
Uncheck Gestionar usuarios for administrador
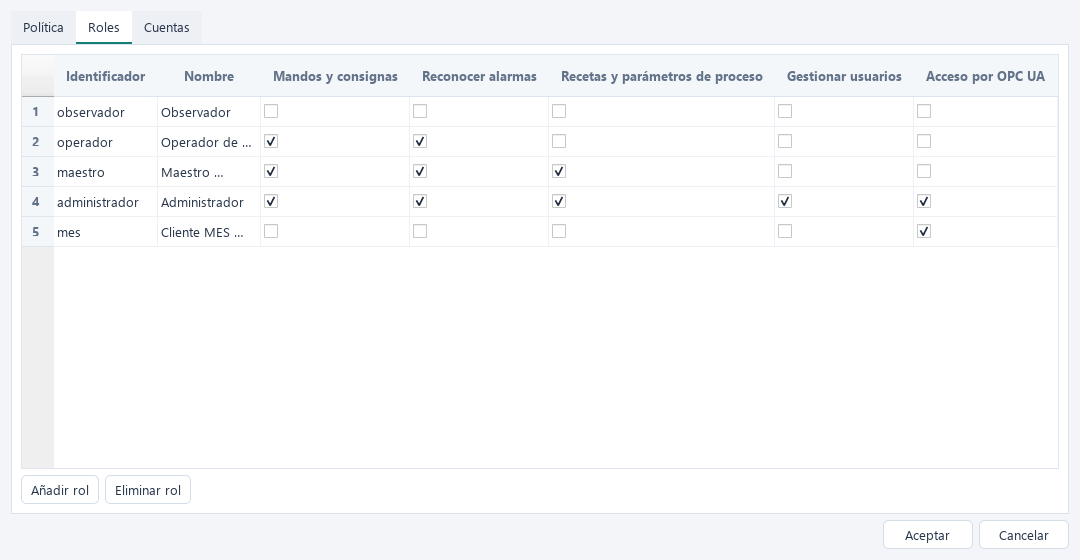785,202
